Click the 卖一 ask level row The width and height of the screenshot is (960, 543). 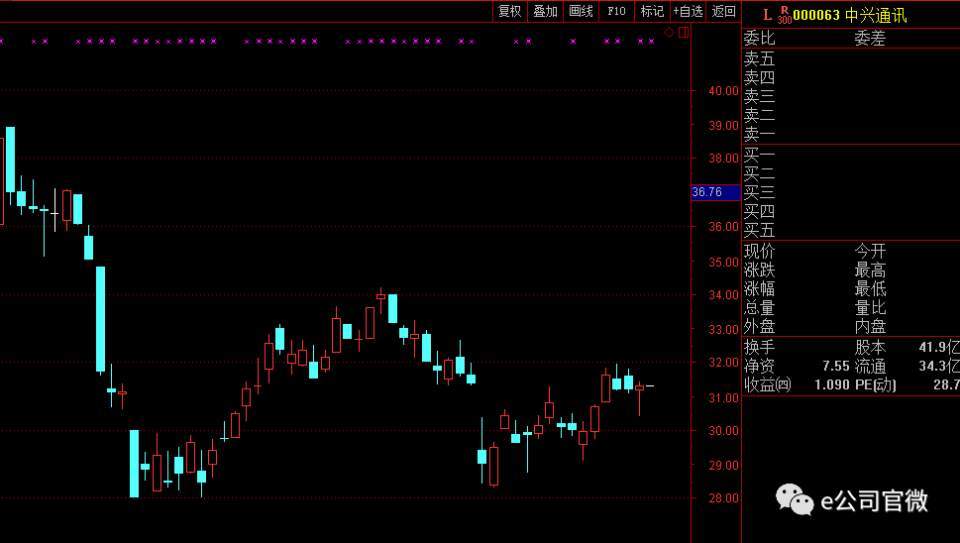(760, 134)
